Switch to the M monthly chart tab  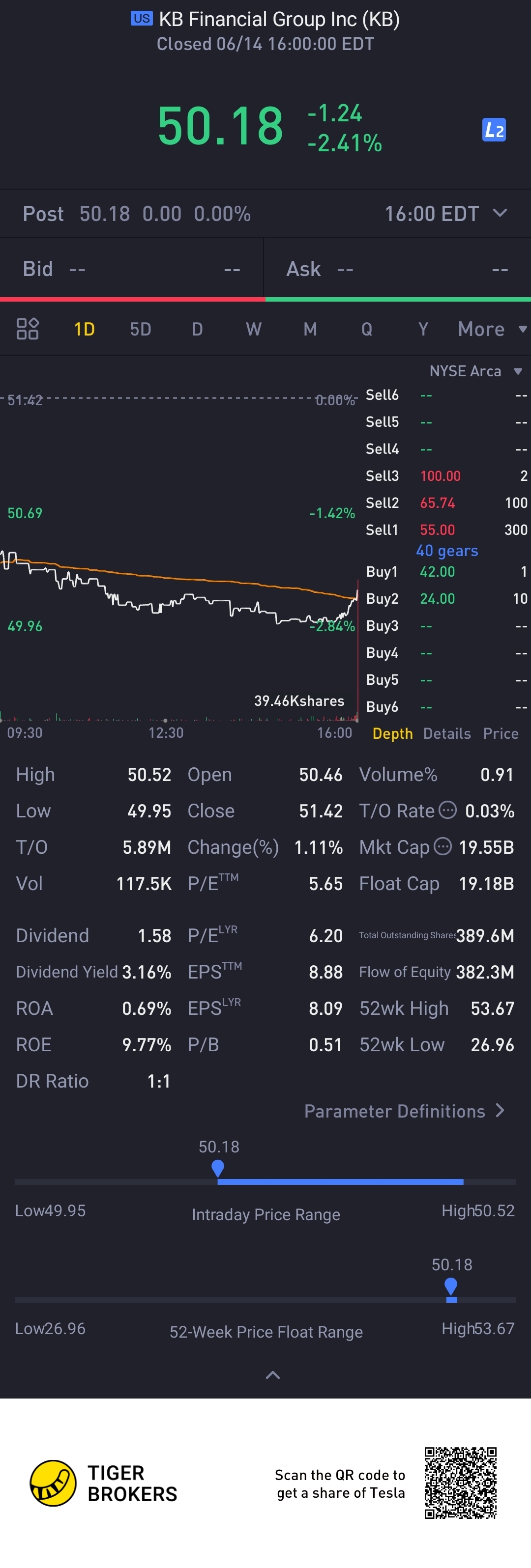point(310,329)
